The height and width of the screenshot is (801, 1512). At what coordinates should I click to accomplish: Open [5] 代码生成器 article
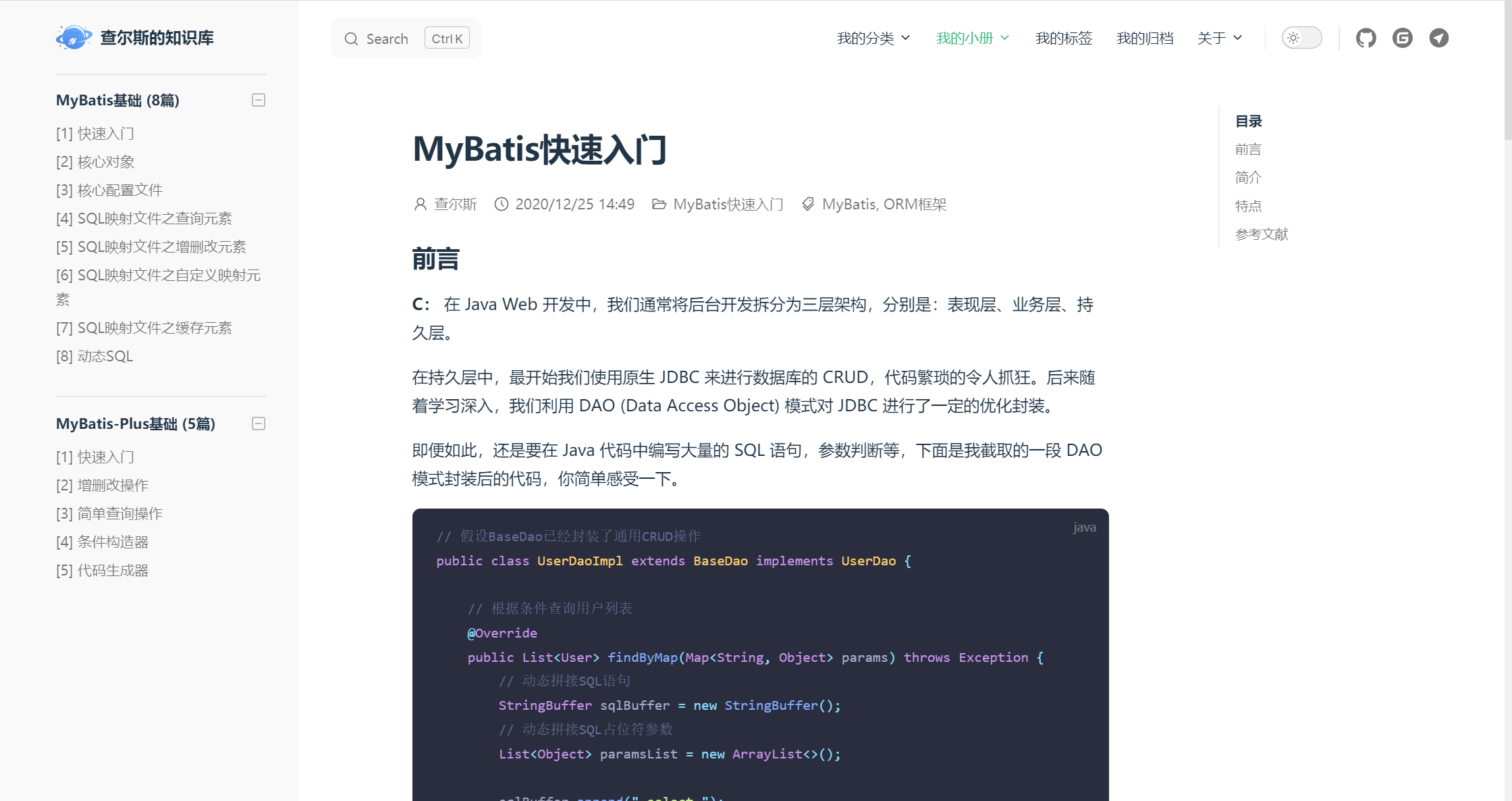click(102, 571)
